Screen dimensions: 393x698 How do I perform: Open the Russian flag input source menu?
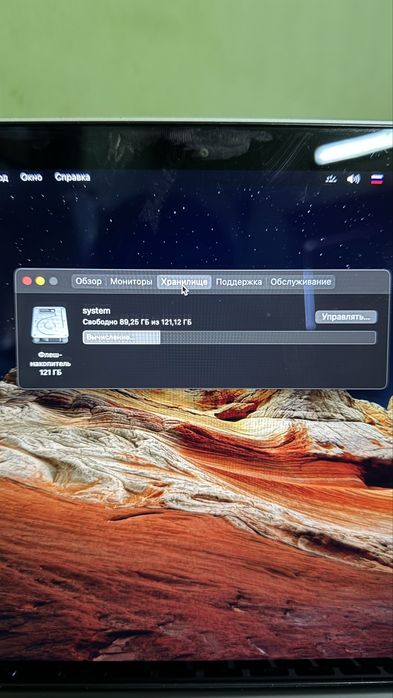(377, 179)
